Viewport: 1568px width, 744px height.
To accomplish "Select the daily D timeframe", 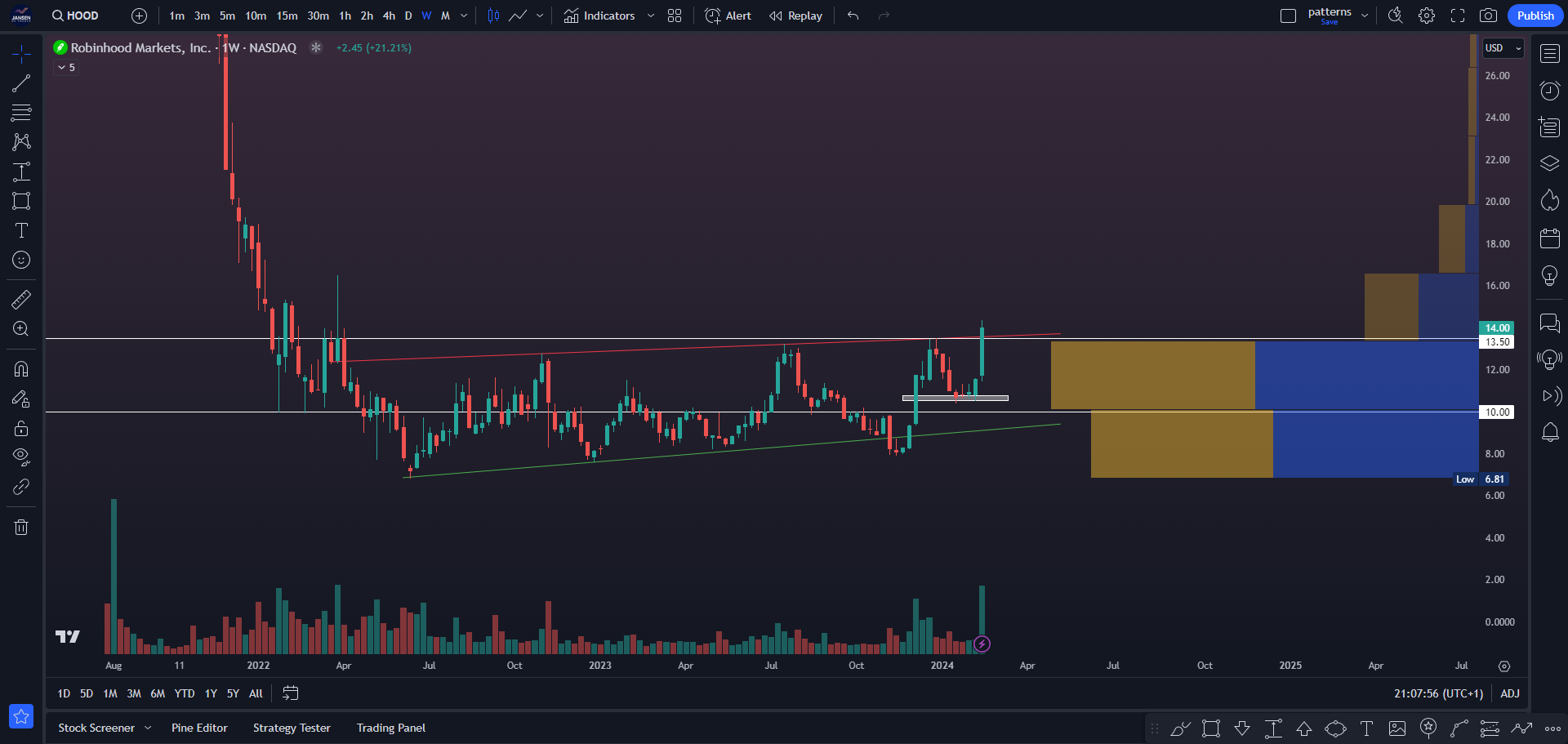I will tap(408, 16).
